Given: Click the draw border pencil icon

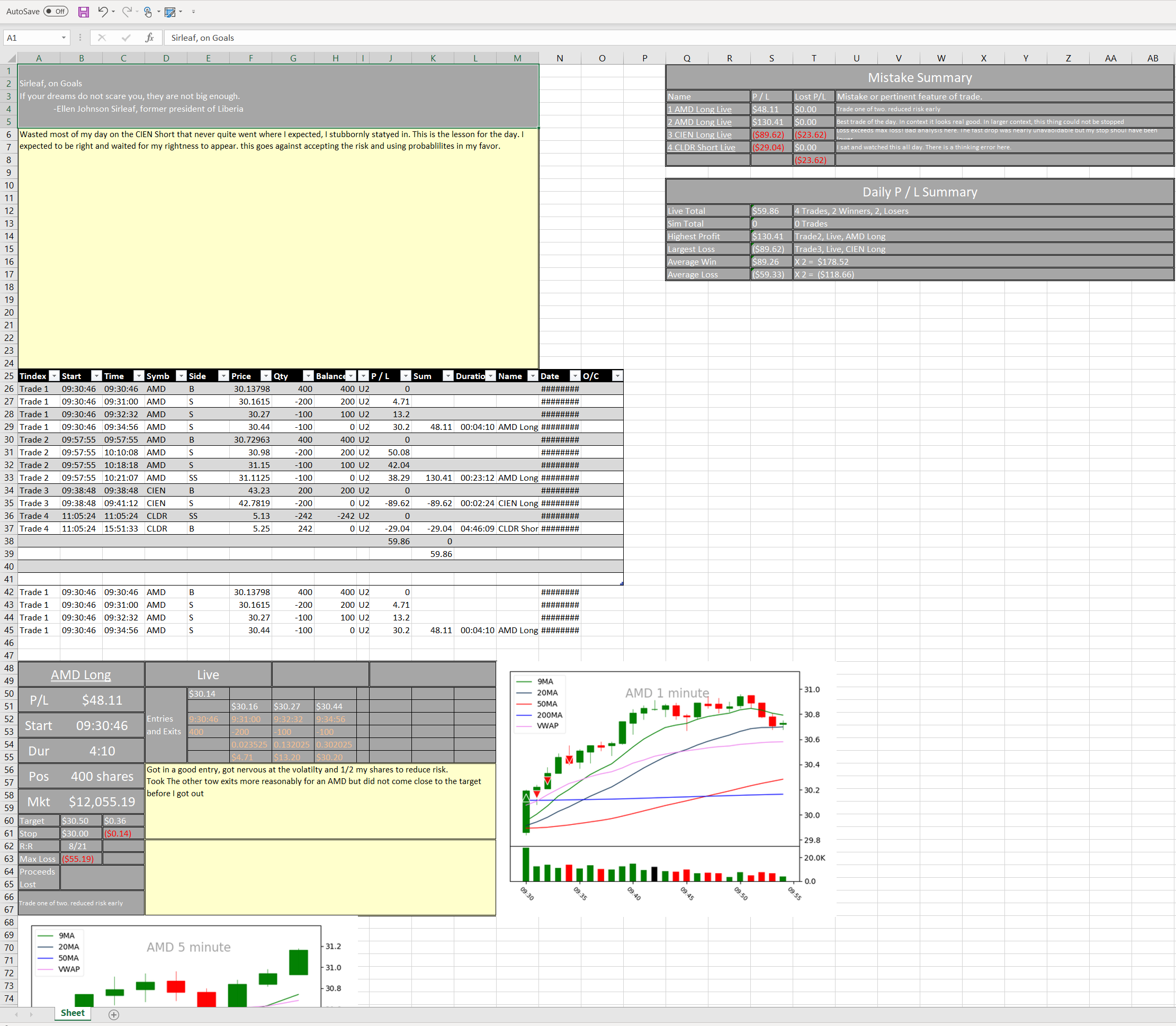Looking at the screenshot, I should 170,12.
